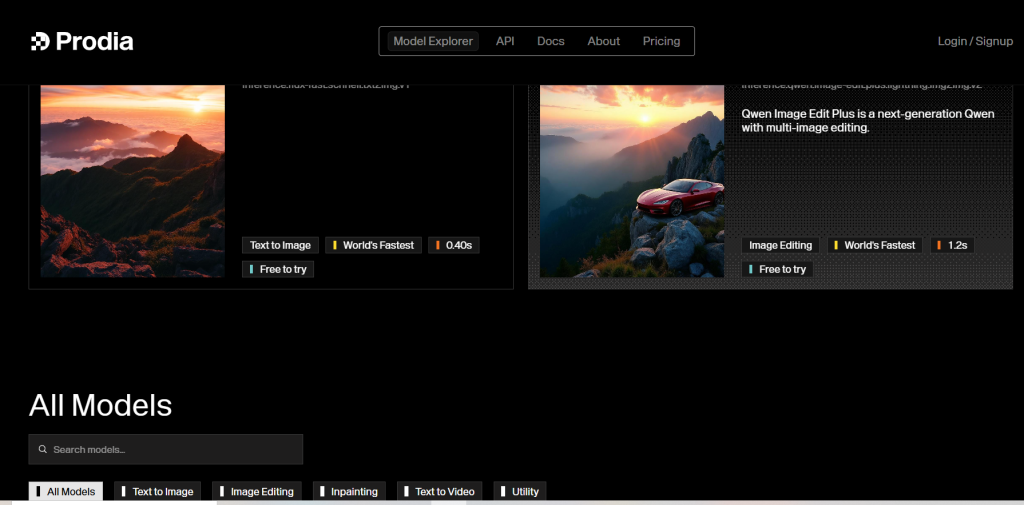Image resolution: width=1024 pixels, height=505 pixels.
Task: Navigate to the Pricing page
Action: coord(661,41)
